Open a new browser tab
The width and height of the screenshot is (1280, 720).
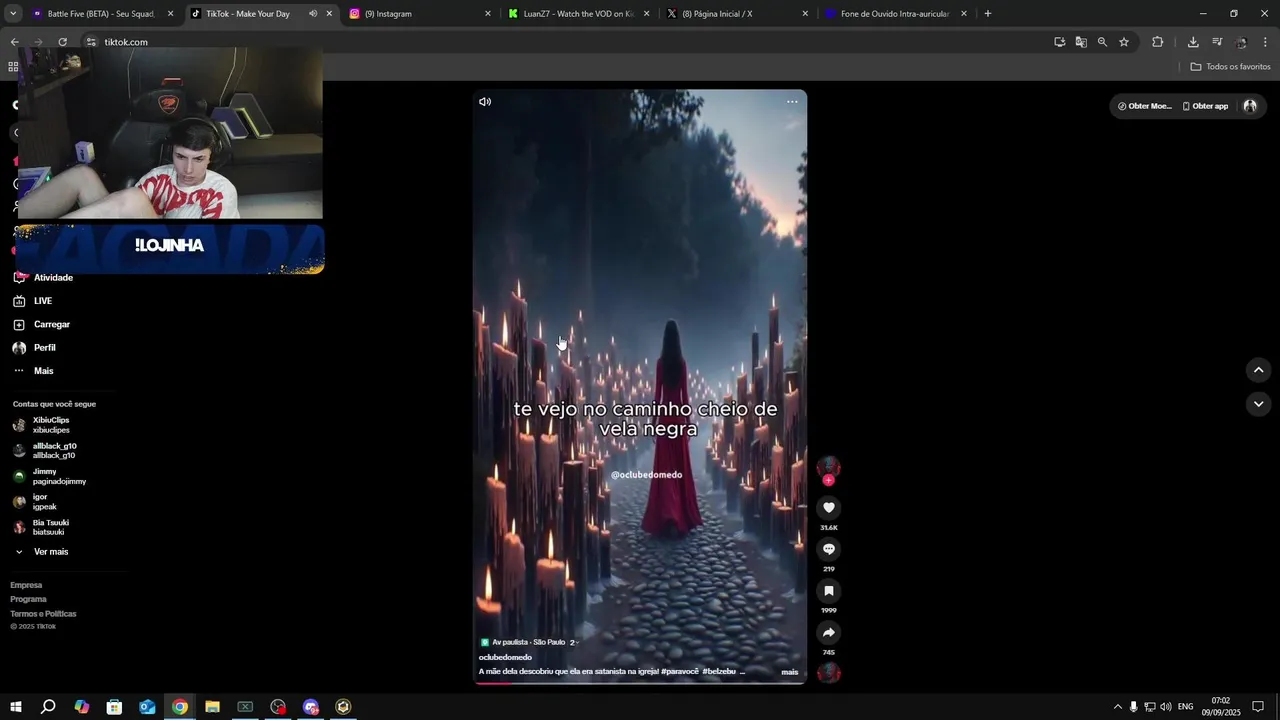(x=988, y=14)
